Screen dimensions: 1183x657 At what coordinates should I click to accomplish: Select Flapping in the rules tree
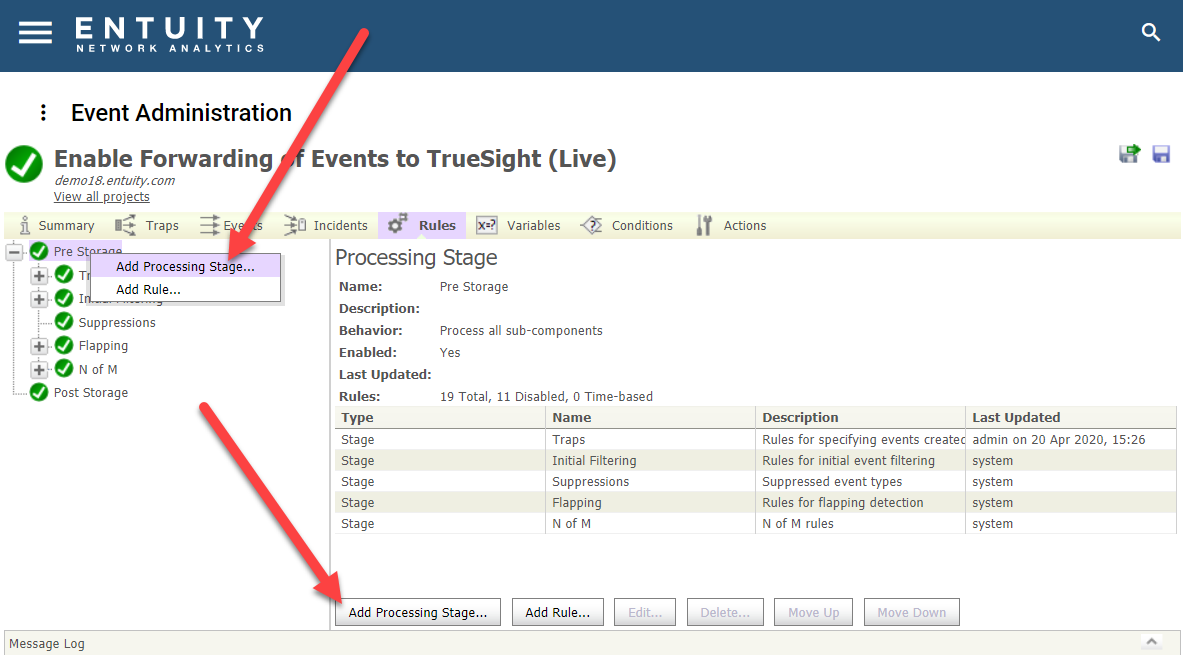pyautogui.click(x=103, y=346)
